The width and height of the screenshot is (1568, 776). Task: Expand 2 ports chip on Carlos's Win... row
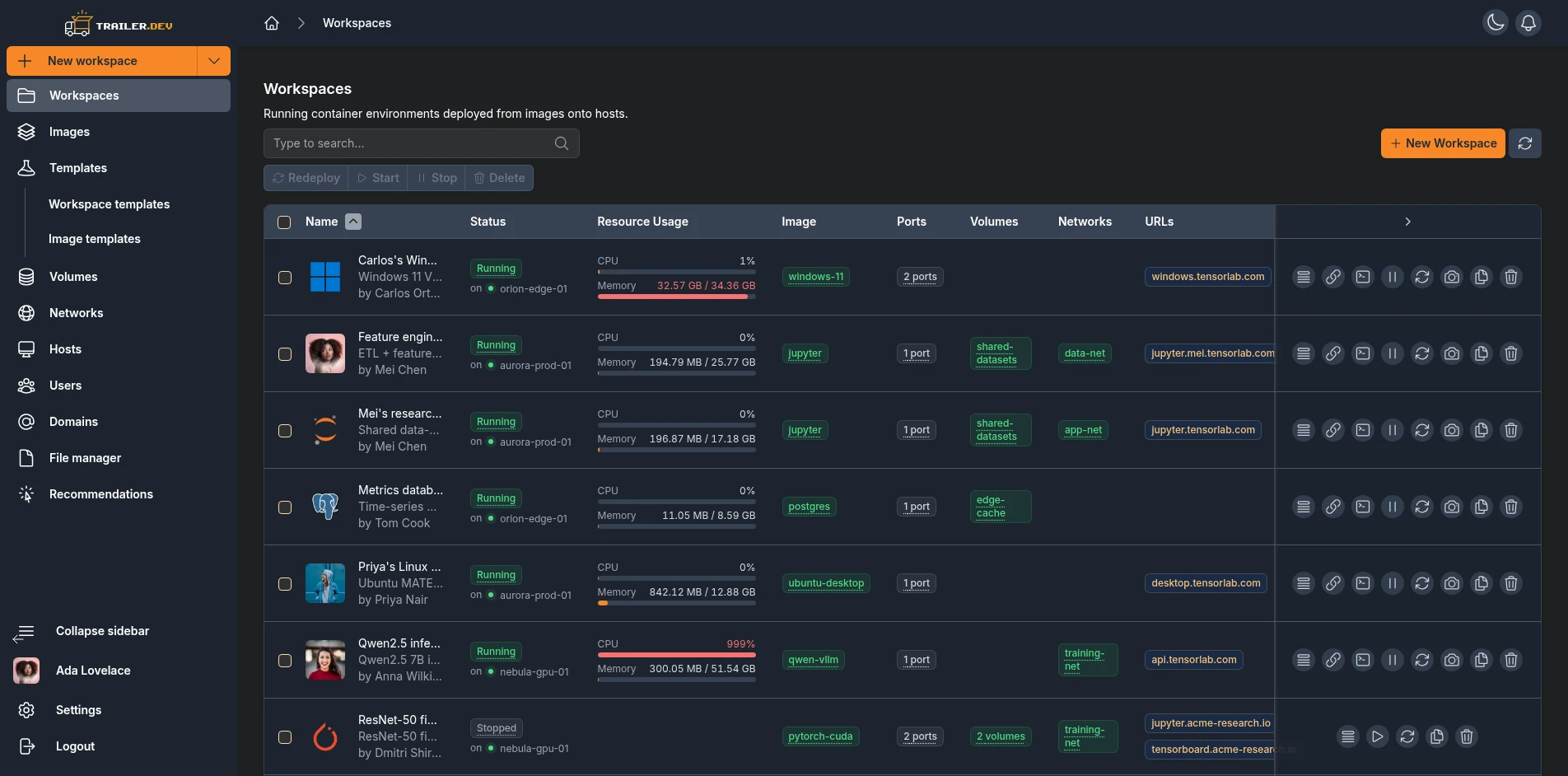point(920,277)
